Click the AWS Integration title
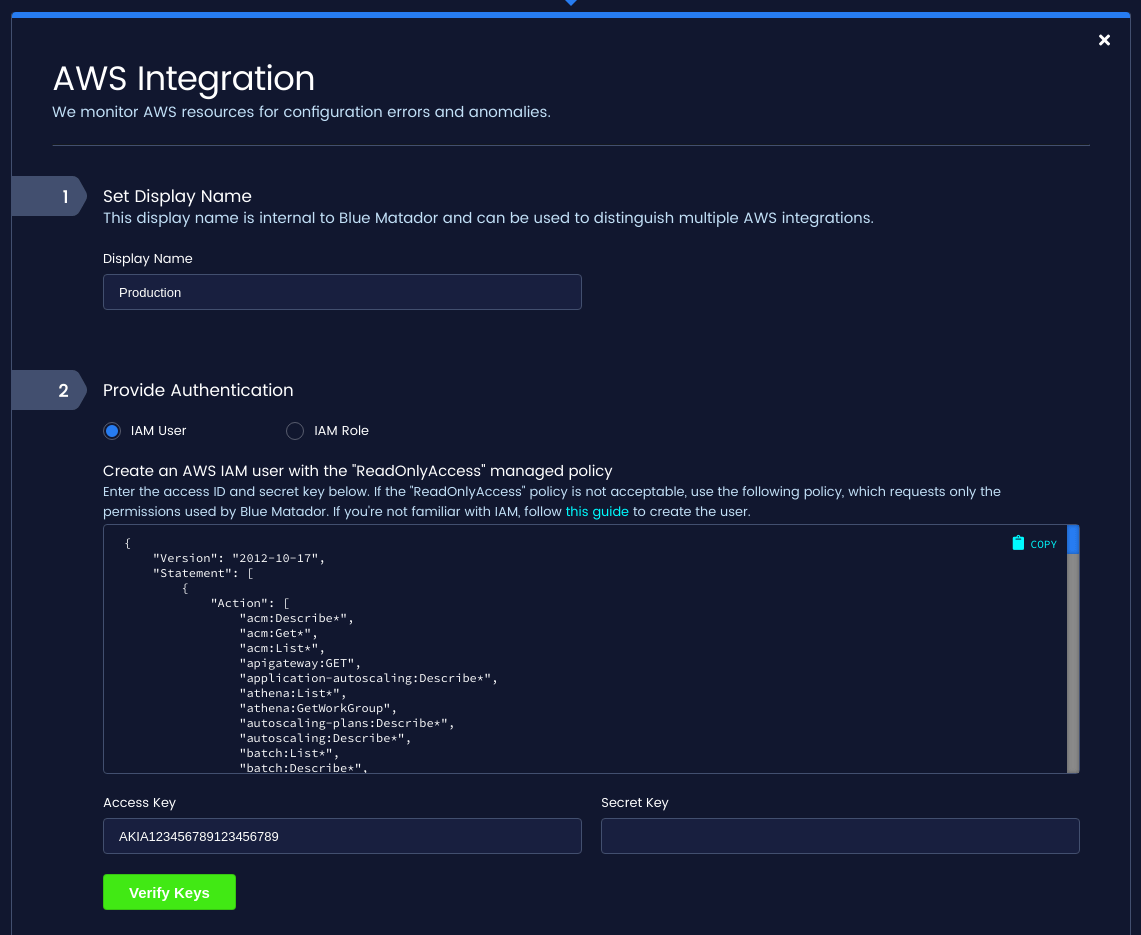This screenshot has width=1141, height=935. (183, 78)
